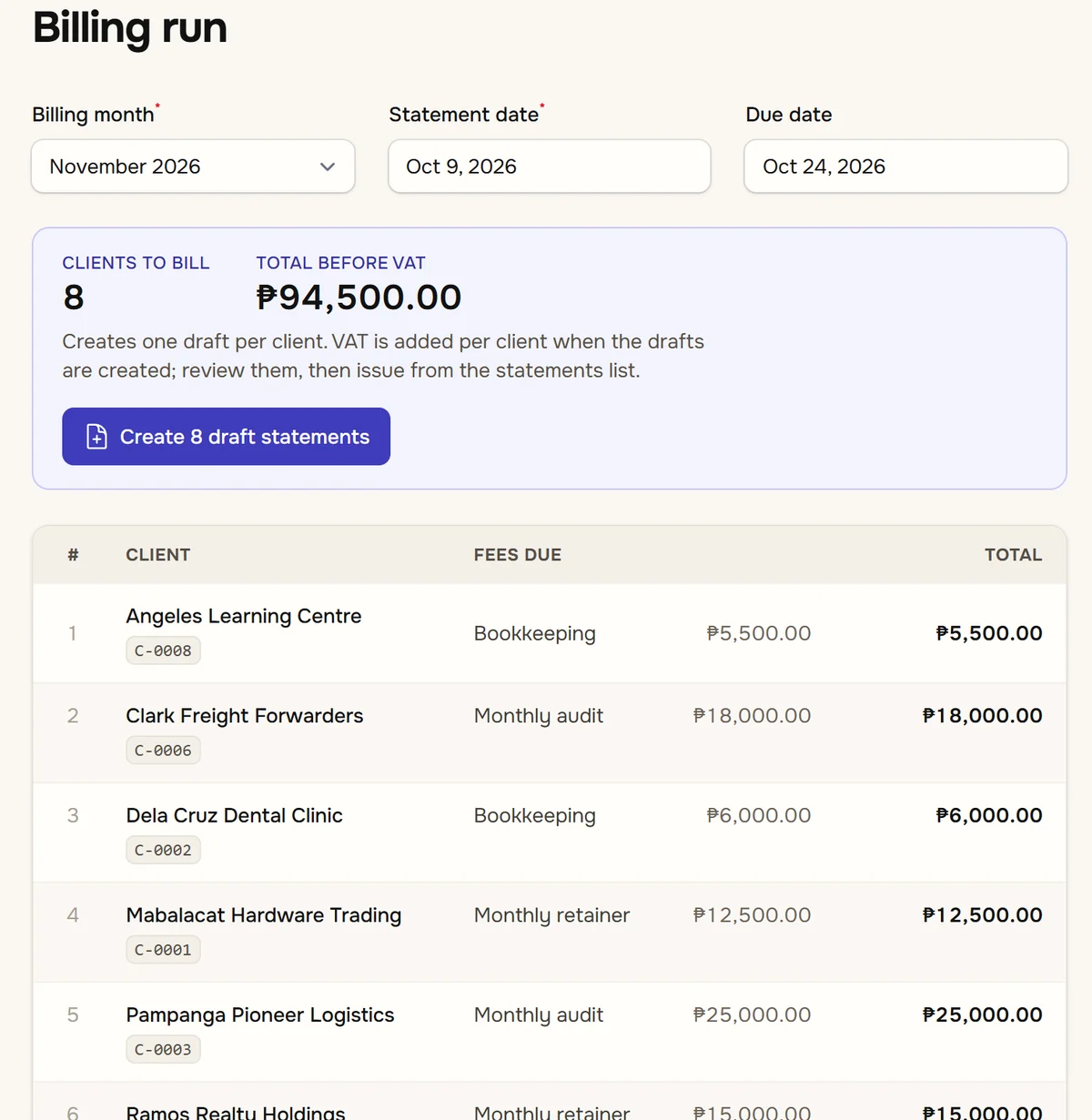Click the C-0002 client code badge
The height and width of the screenshot is (1120, 1092).
click(163, 850)
